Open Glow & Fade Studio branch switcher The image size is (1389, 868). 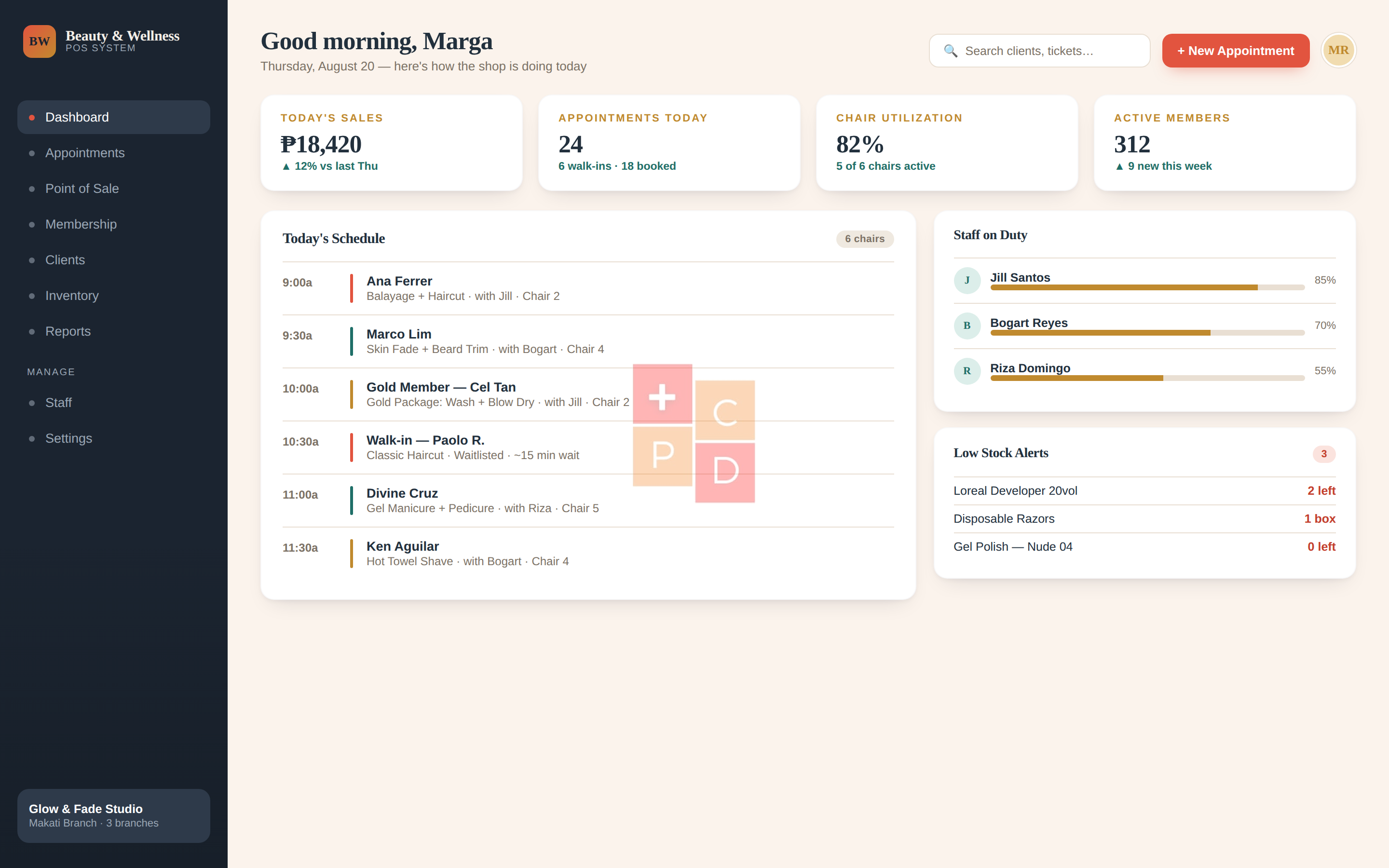click(x=114, y=815)
